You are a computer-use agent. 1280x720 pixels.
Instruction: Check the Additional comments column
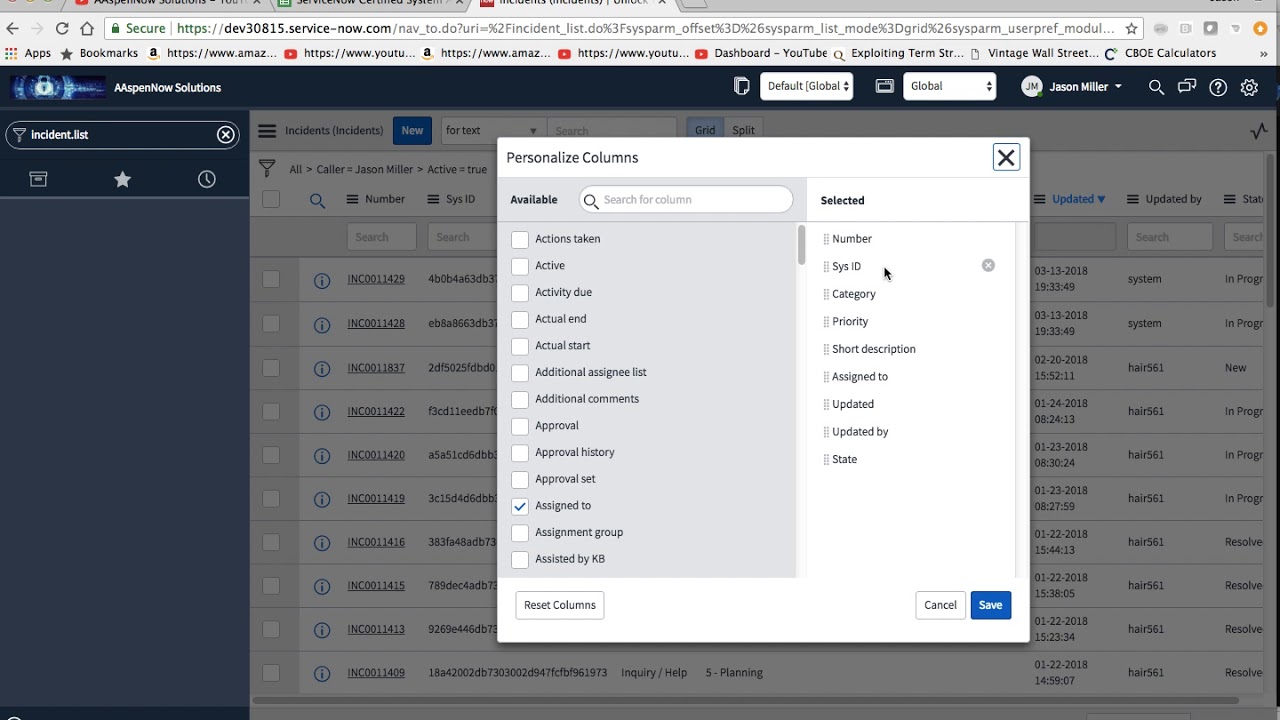point(520,399)
